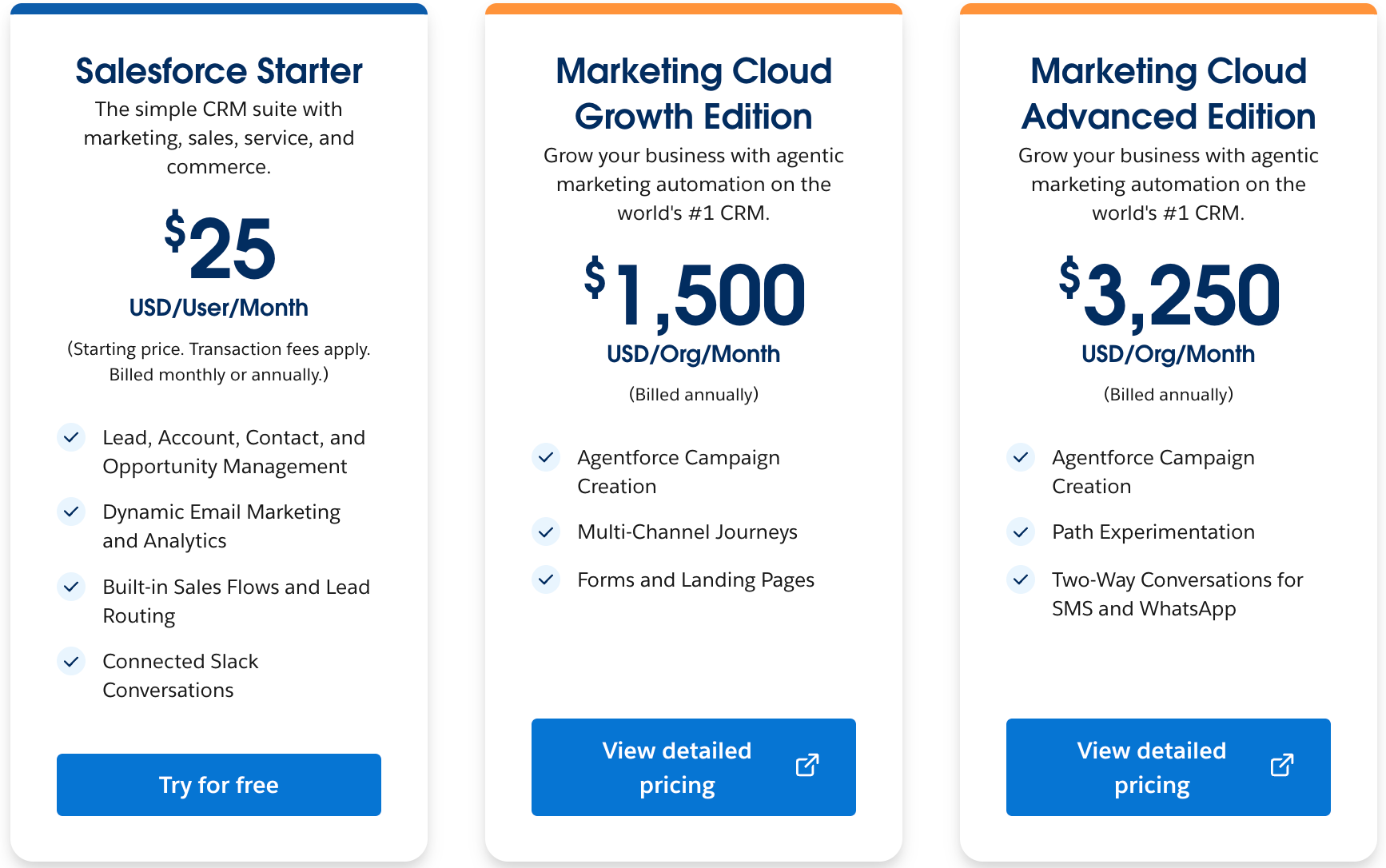Click the checkmark beside Built-in Sales Flows and Lead Routing
Image resolution: width=1386 pixels, height=868 pixels.
(71, 587)
